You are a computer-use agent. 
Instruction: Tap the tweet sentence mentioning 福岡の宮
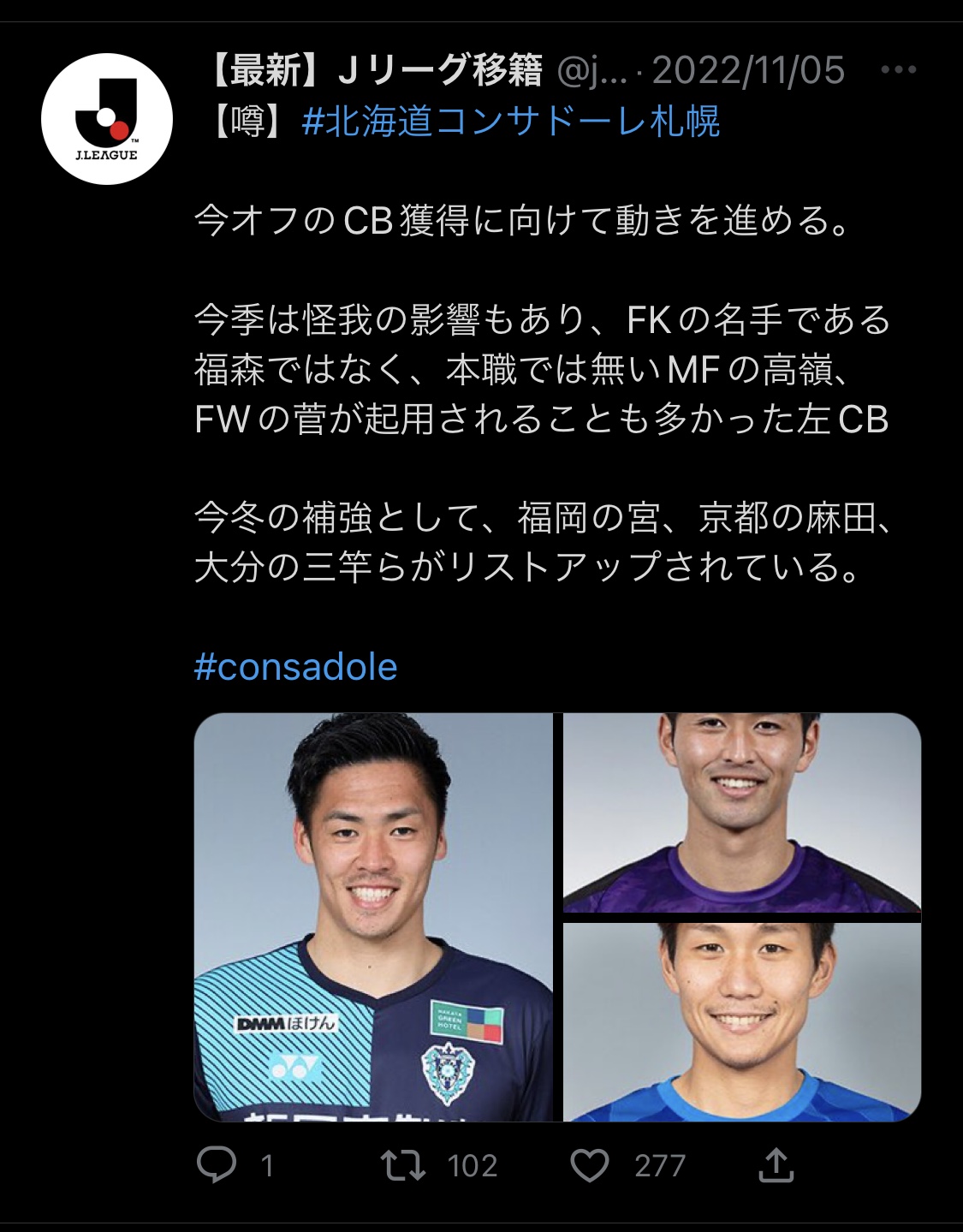point(543,543)
